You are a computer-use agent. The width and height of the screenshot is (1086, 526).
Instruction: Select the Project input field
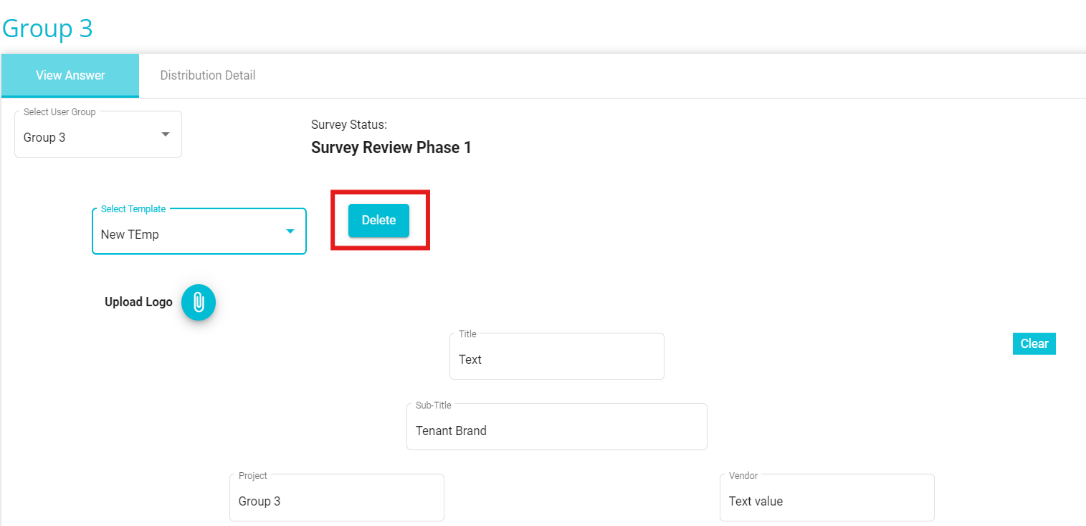tap(337, 498)
